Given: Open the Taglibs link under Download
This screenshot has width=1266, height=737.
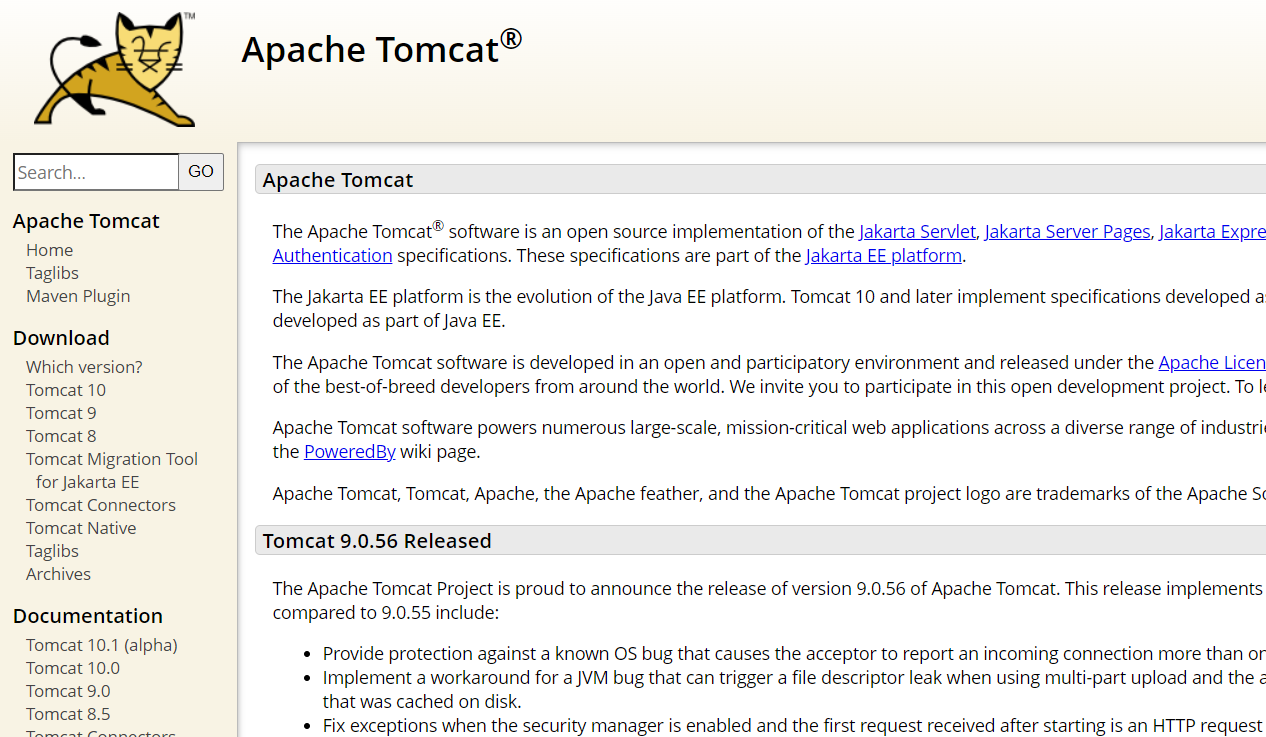Looking at the screenshot, I should (52, 551).
